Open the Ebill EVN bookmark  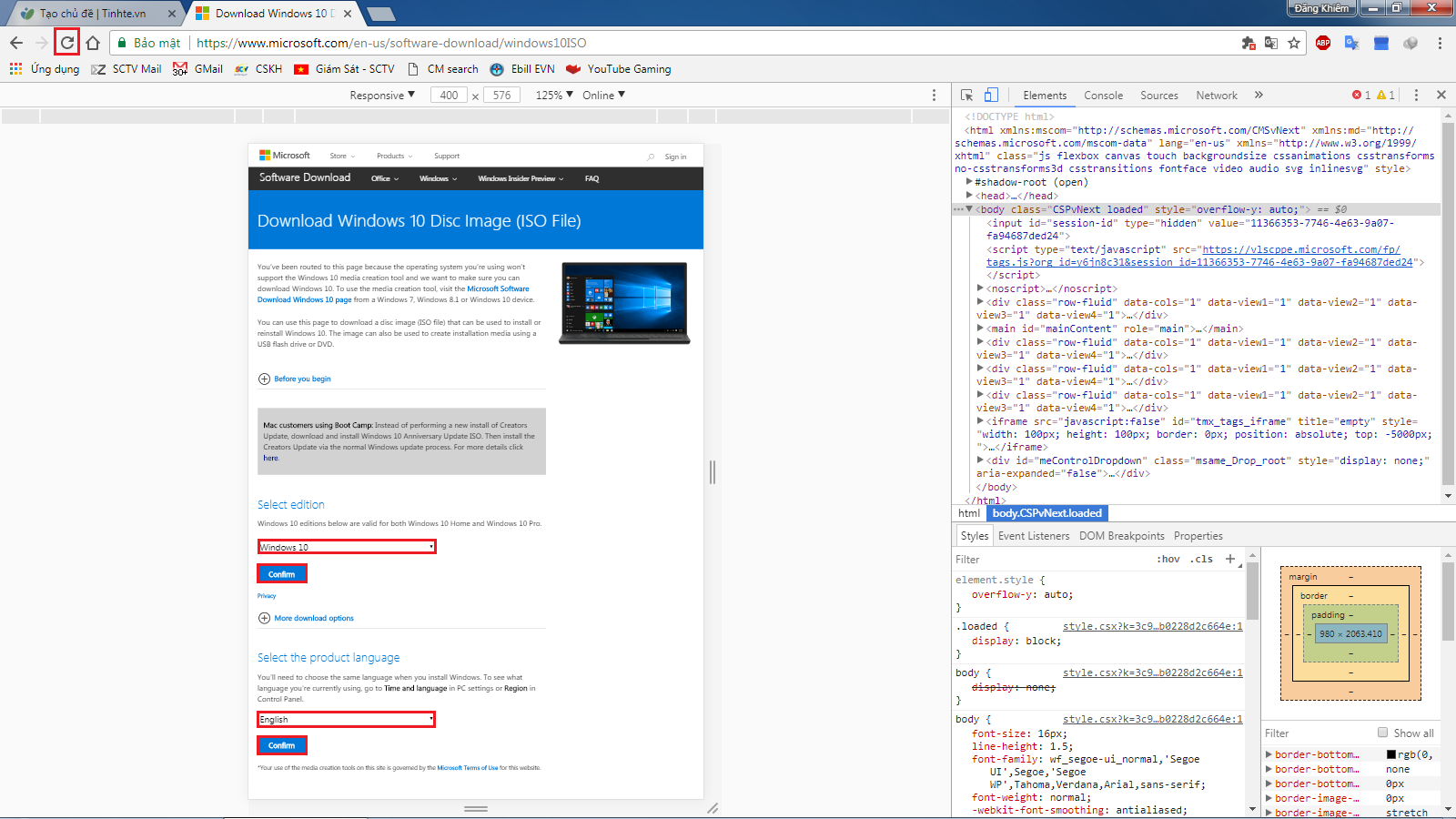pos(522,69)
